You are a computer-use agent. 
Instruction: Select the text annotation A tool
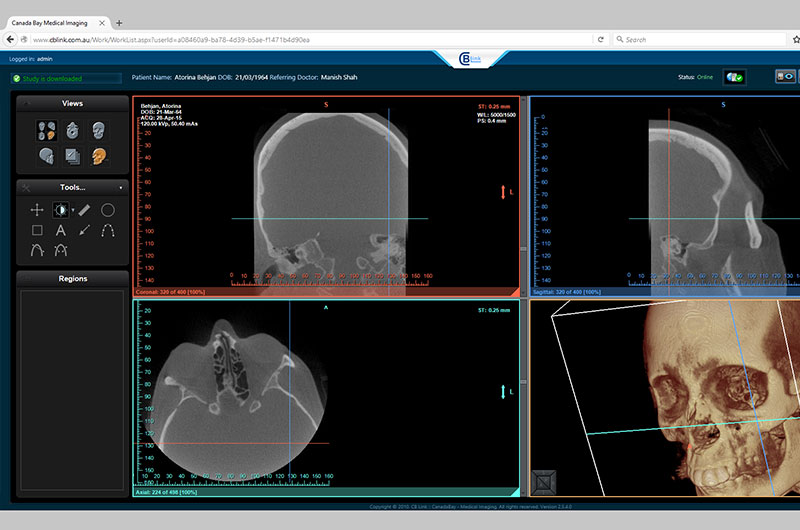(61, 231)
